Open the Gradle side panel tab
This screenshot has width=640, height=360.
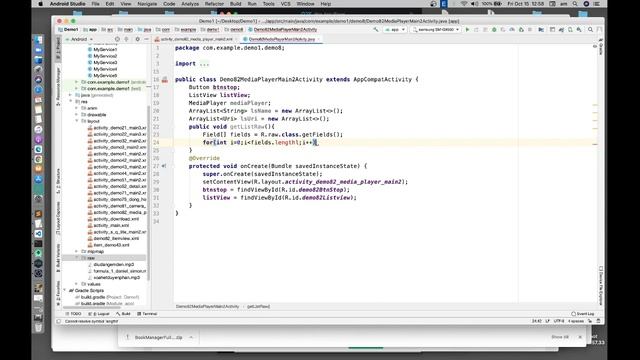[x=601, y=47]
